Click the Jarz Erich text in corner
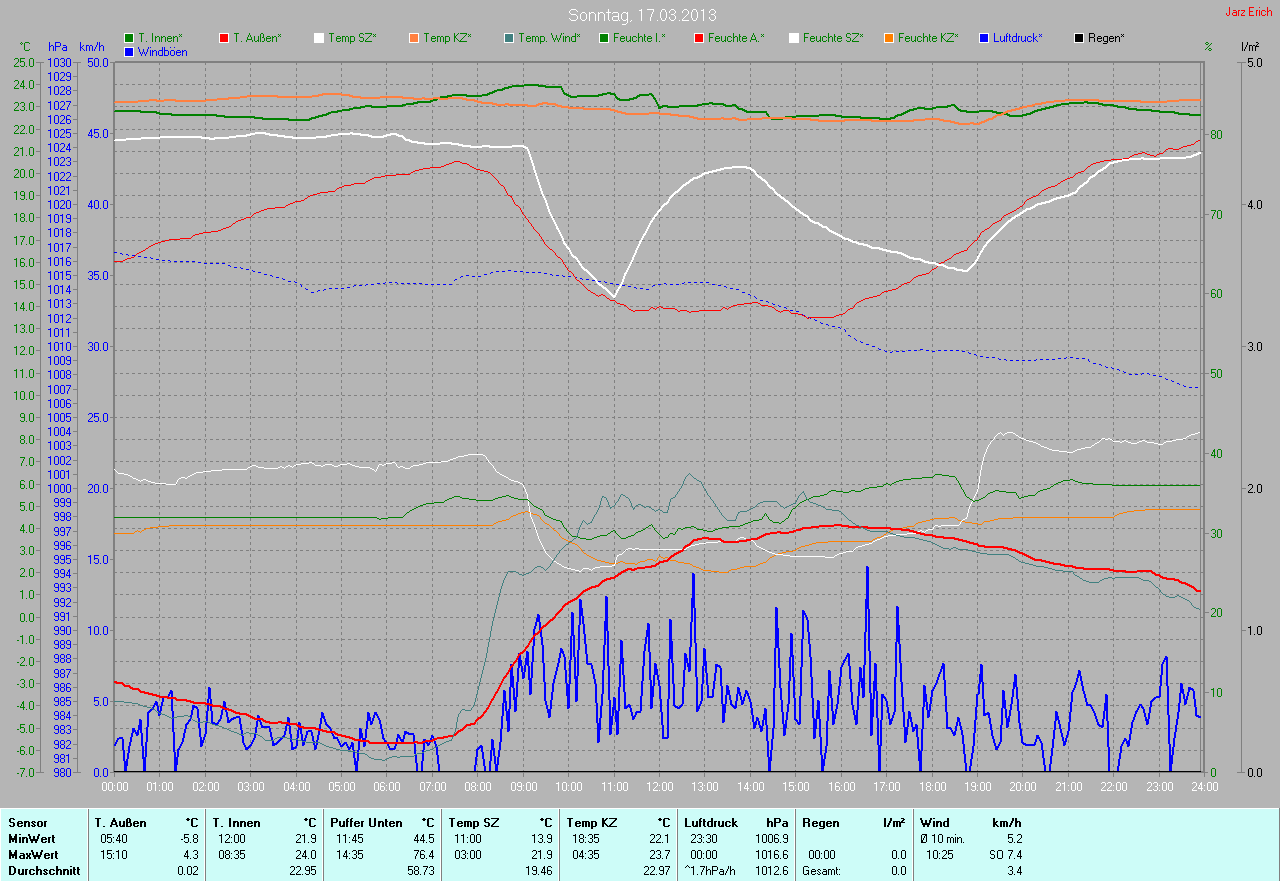The height and width of the screenshot is (881, 1280). coord(1249,12)
